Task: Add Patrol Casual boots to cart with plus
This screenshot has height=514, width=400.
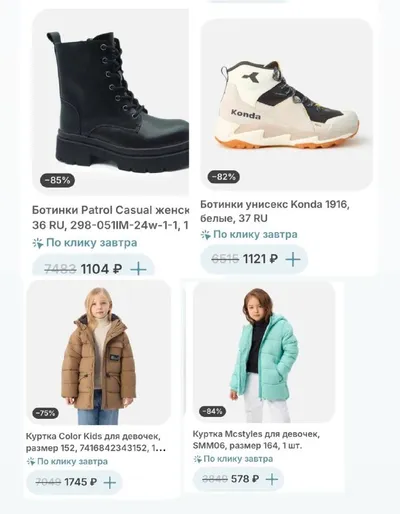Action: pos(138,269)
